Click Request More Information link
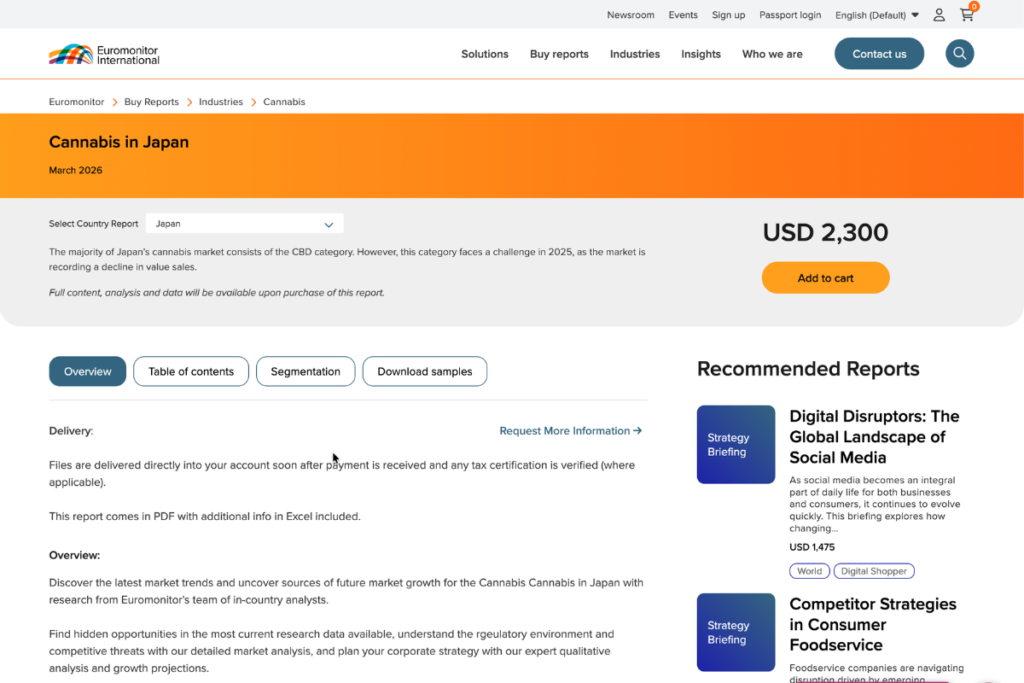1024x683 pixels. (x=571, y=431)
